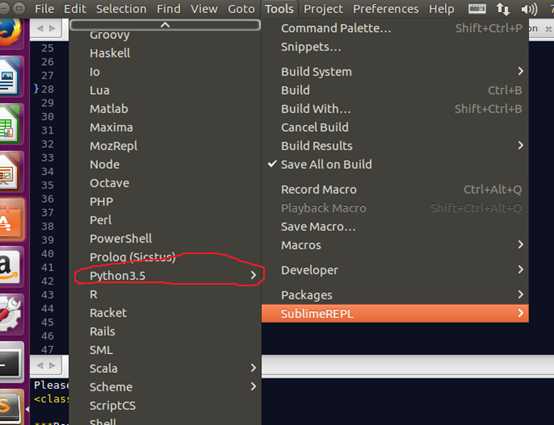Image resolution: width=554 pixels, height=425 pixels.
Task: Open the Firefox launcher icon
Action: [x=10, y=34]
